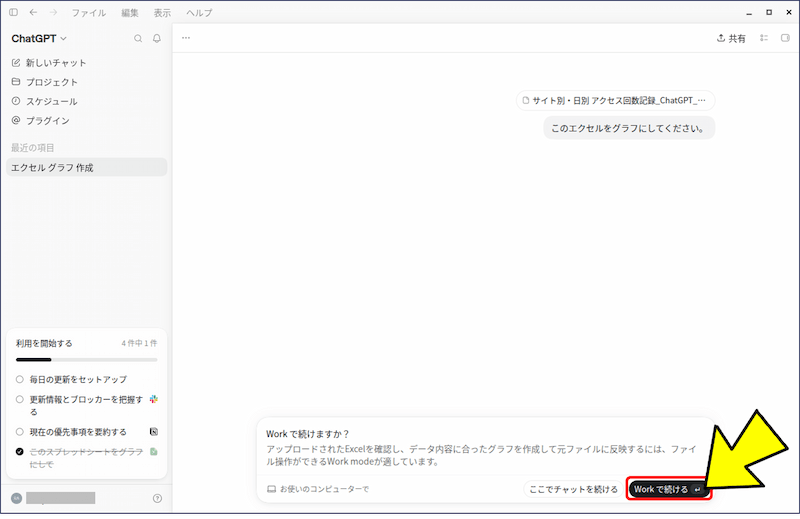Screen dimensions: 800x519
Task: Click the 4件中1件 counter
Action: click(x=139, y=343)
